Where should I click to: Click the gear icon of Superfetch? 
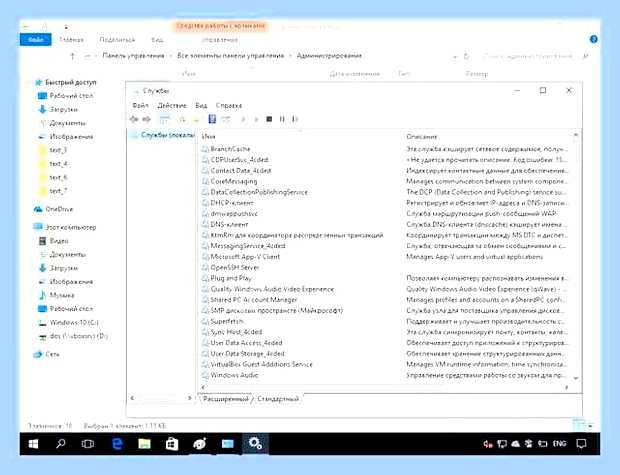coord(205,321)
